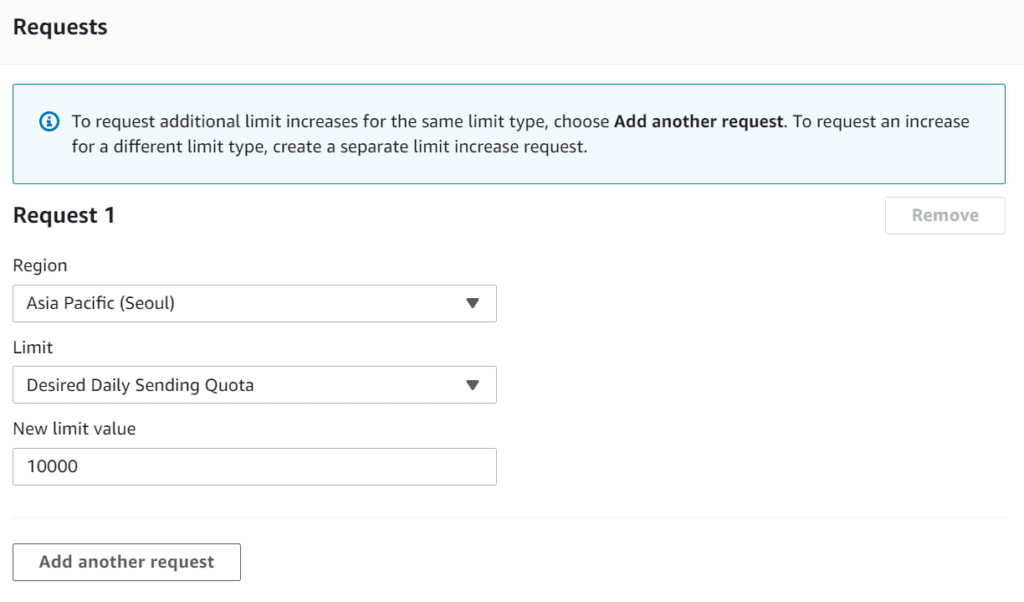The width and height of the screenshot is (1024, 602).
Task: Select the Asia Pacific (Seoul) region text
Action: (x=101, y=304)
